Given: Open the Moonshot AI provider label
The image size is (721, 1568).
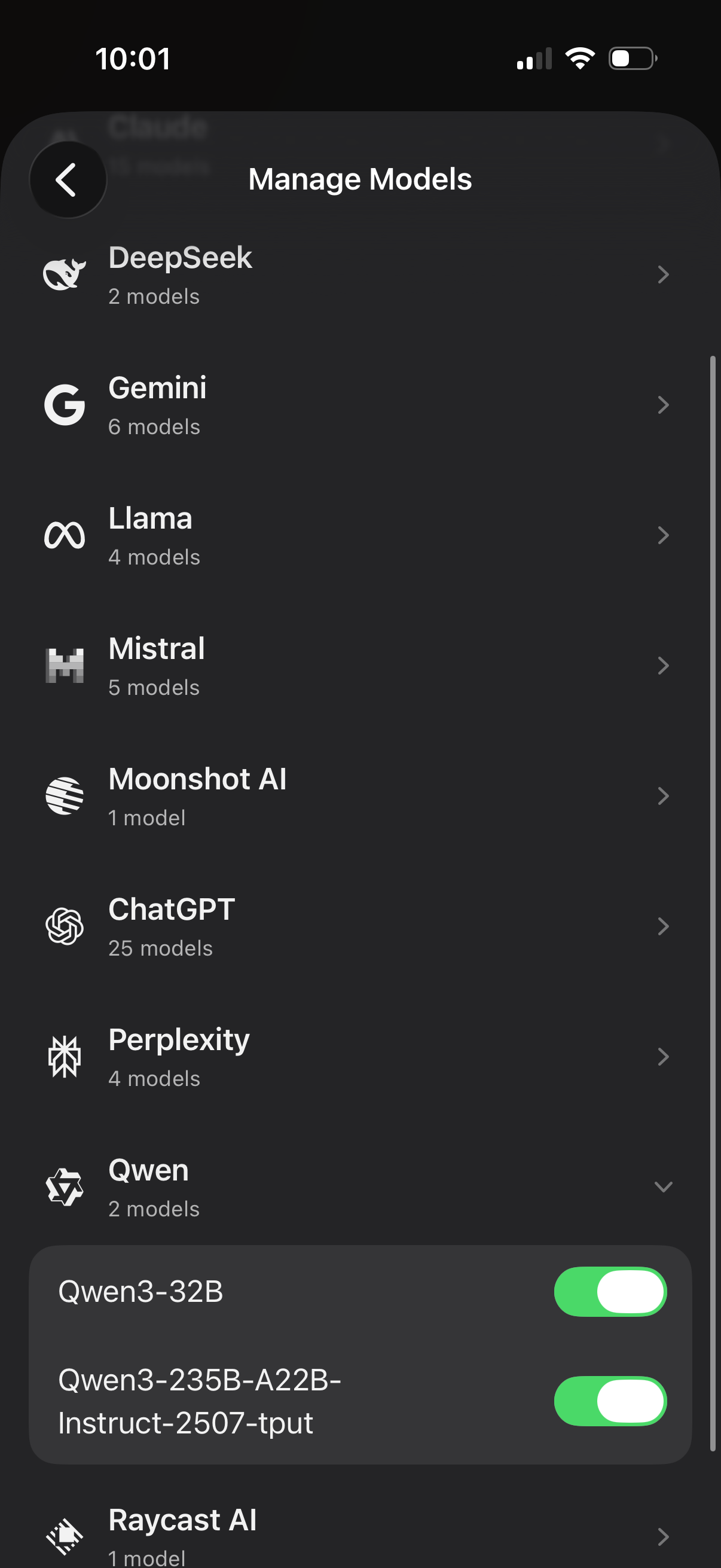Looking at the screenshot, I should 197,779.
